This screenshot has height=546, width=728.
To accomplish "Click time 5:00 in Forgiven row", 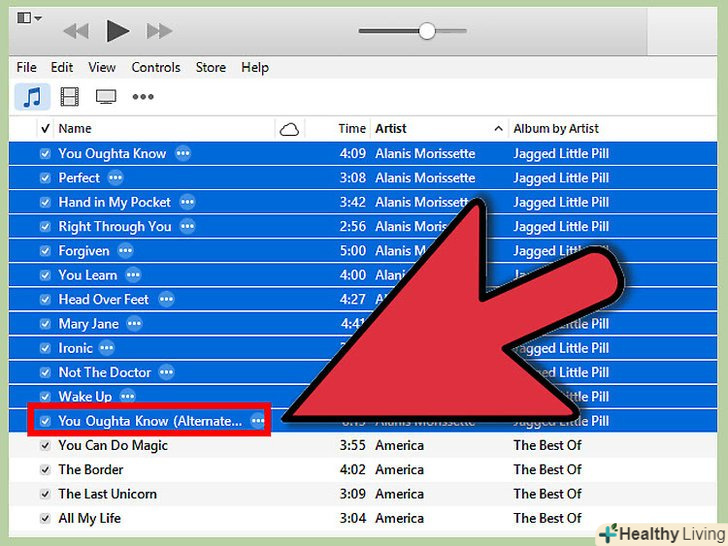I will pos(352,251).
